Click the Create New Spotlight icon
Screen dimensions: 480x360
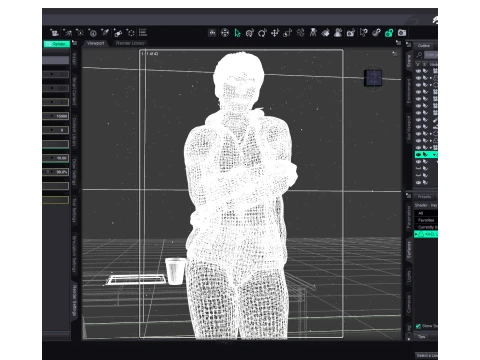point(68,33)
